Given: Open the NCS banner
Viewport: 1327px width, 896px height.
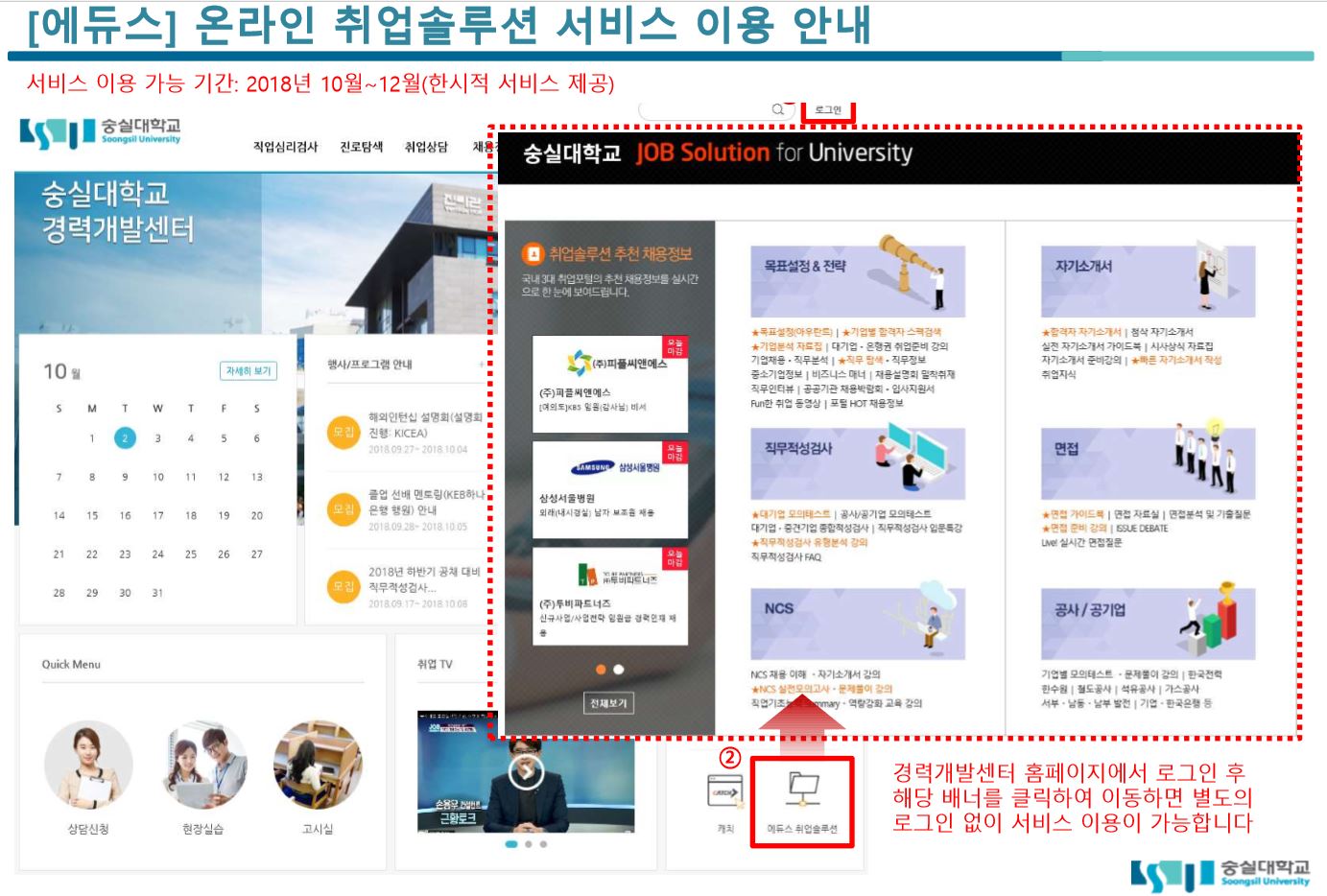Looking at the screenshot, I should click(x=858, y=622).
